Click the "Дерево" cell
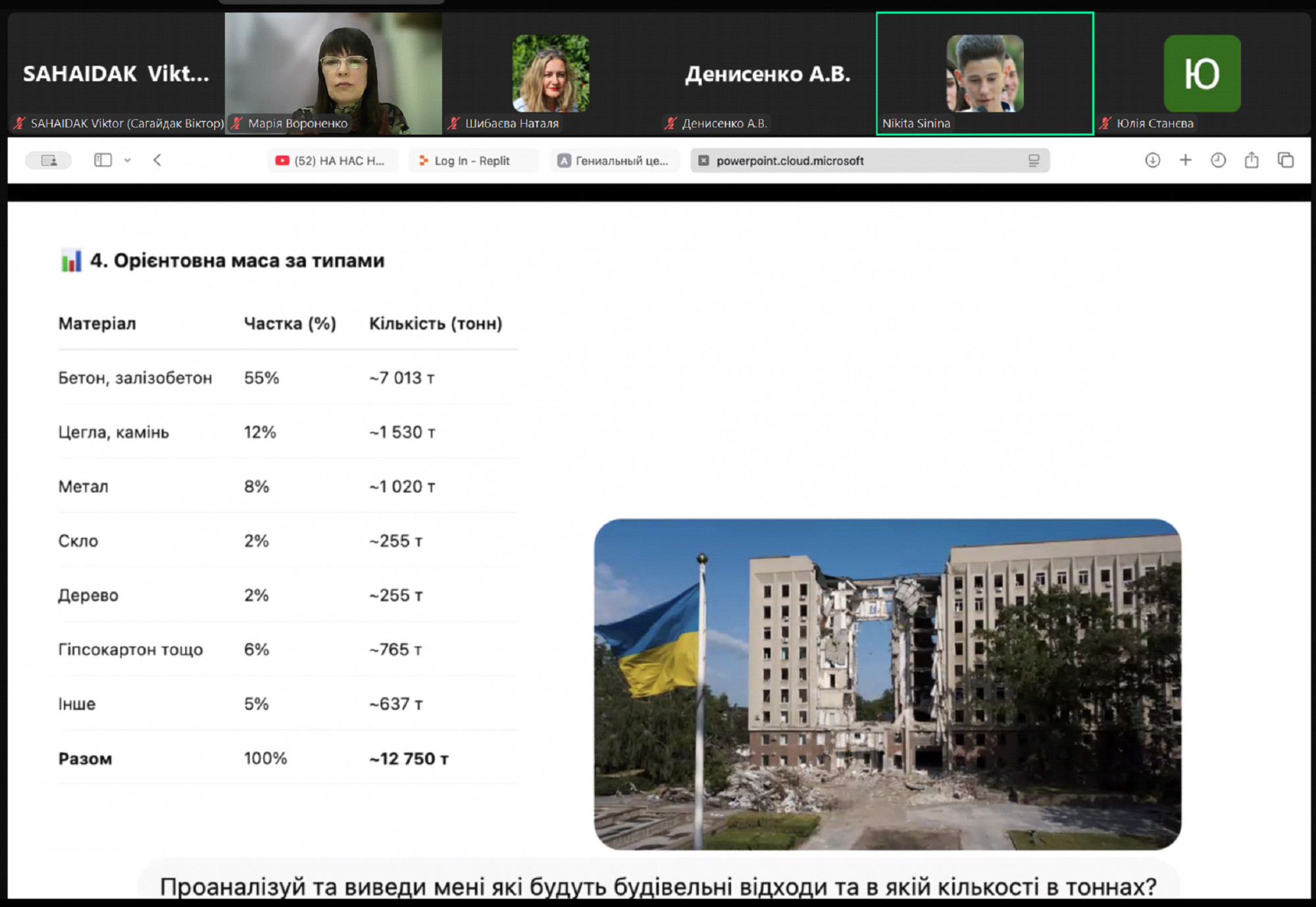The width and height of the screenshot is (1316, 907). (x=88, y=596)
